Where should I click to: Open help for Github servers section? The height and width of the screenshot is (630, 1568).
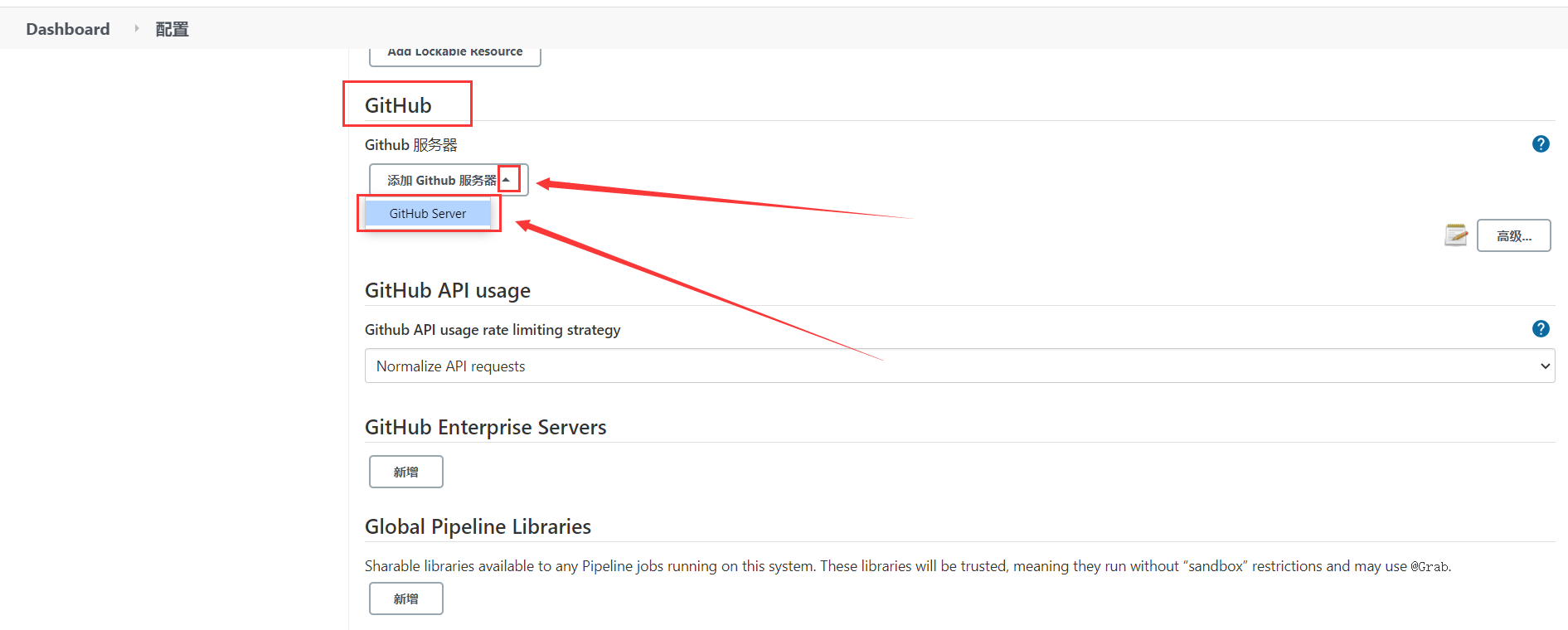pos(1541,144)
